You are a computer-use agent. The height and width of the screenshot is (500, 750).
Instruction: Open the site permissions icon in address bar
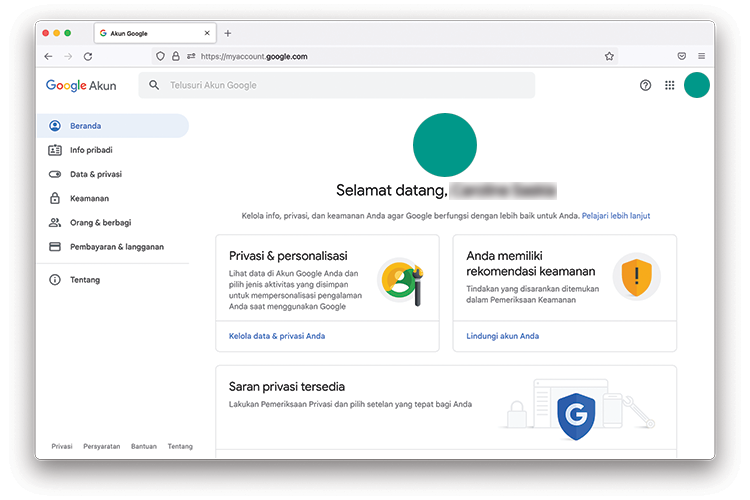click(x=191, y=56)
